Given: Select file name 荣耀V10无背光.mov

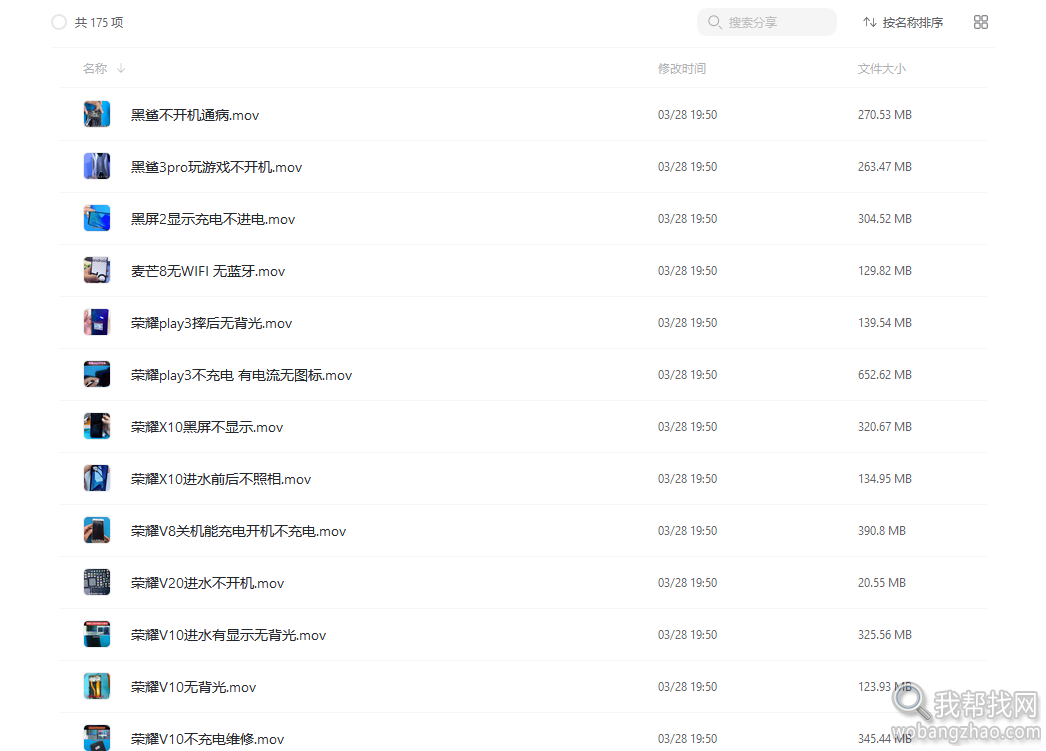Looking at the screenshot, I should point(193,687).
